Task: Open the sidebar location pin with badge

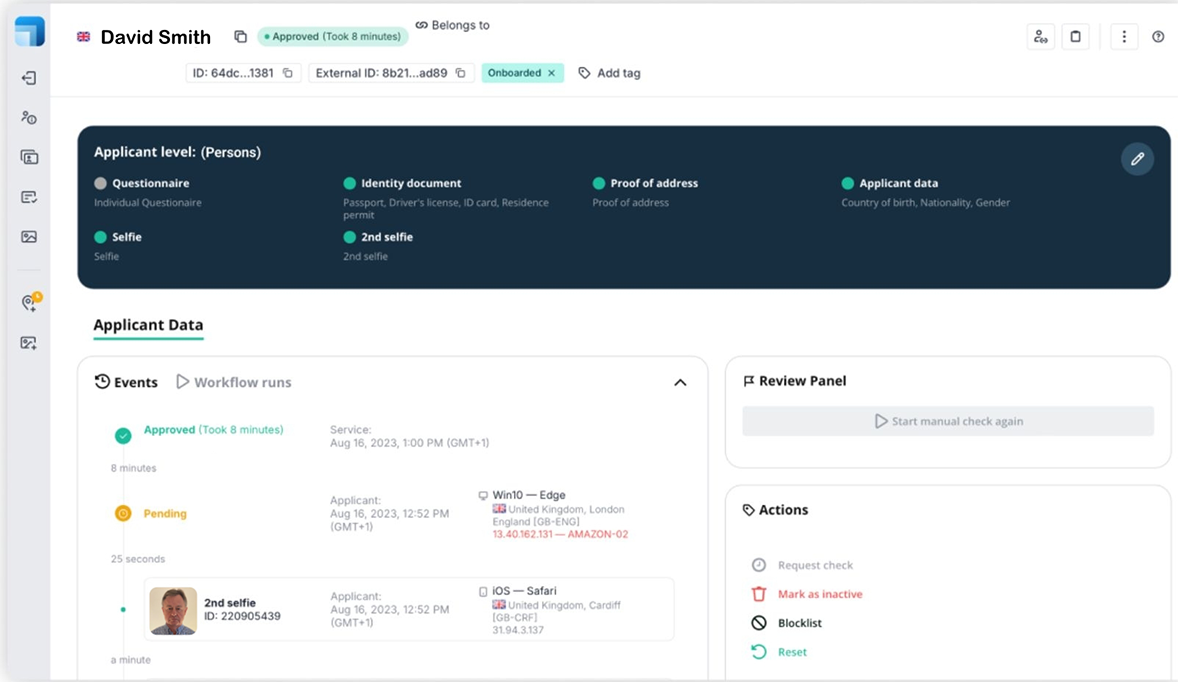Action: [x=29, y=303]
